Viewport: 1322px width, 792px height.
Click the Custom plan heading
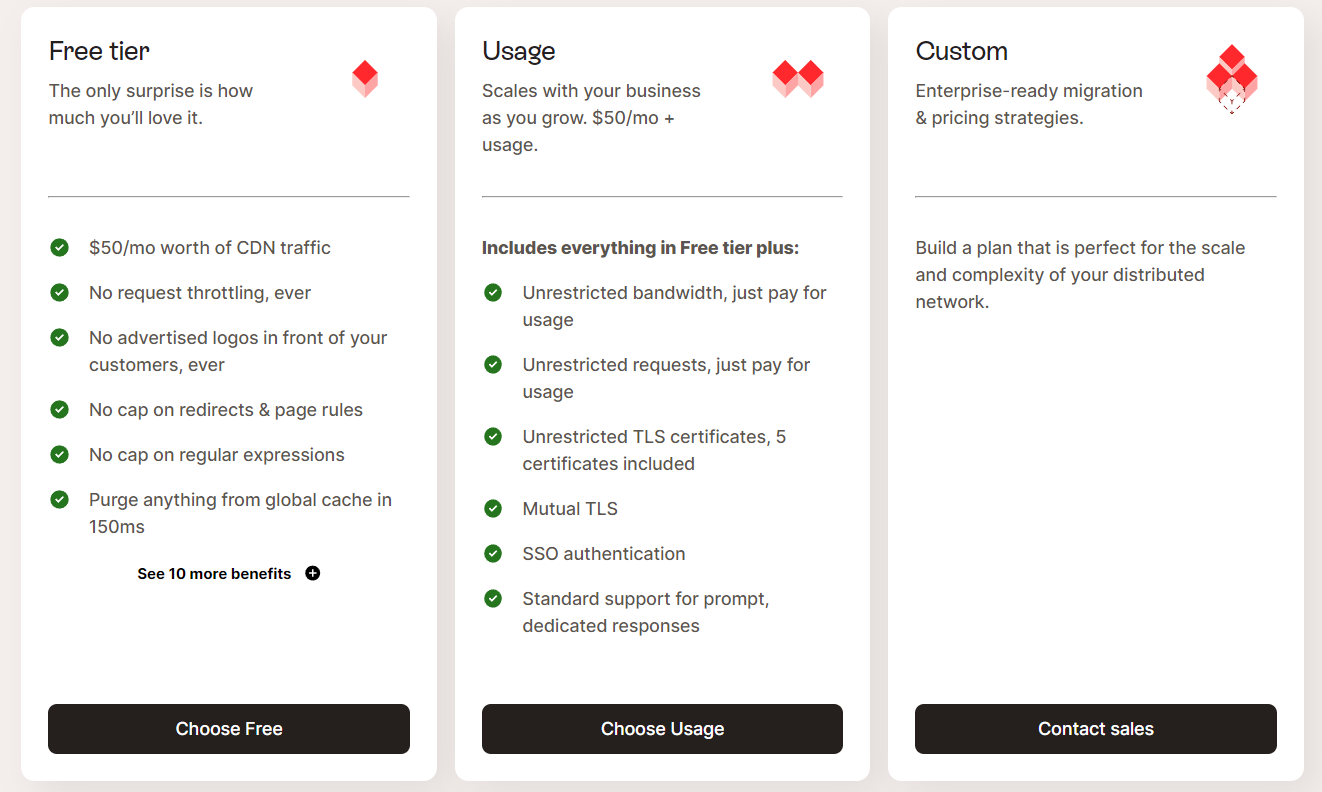(x=962, y=51)
